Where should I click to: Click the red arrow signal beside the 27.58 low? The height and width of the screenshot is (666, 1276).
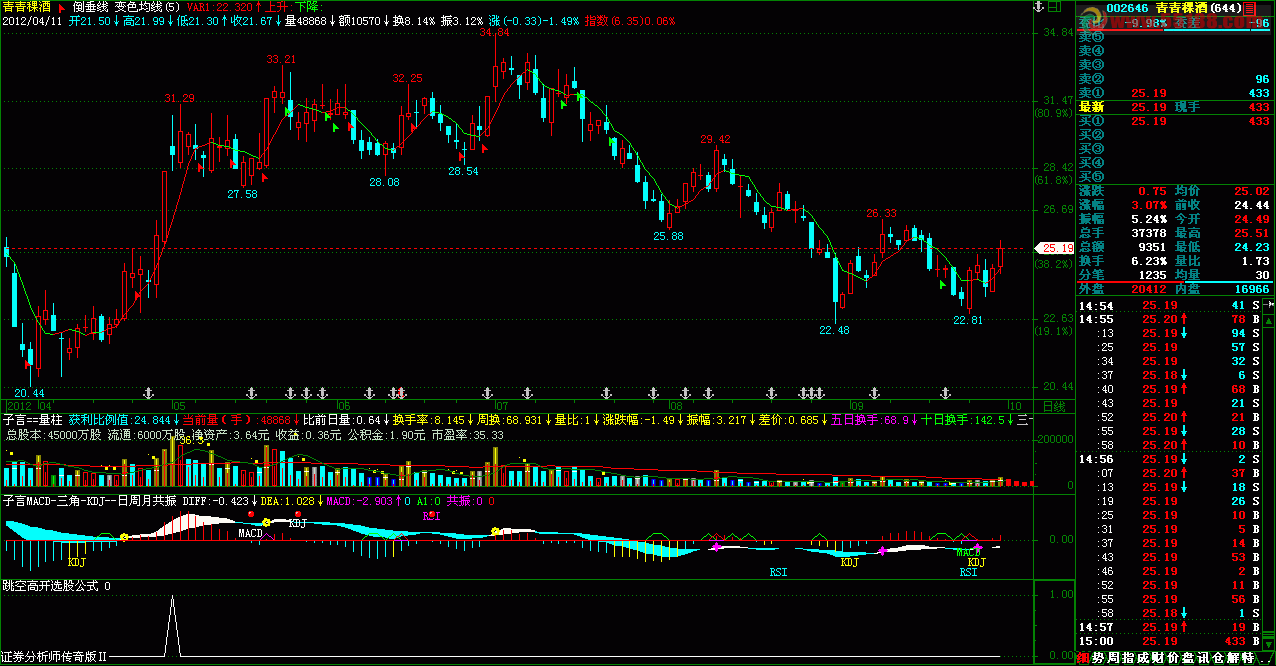tap(265, 177)
